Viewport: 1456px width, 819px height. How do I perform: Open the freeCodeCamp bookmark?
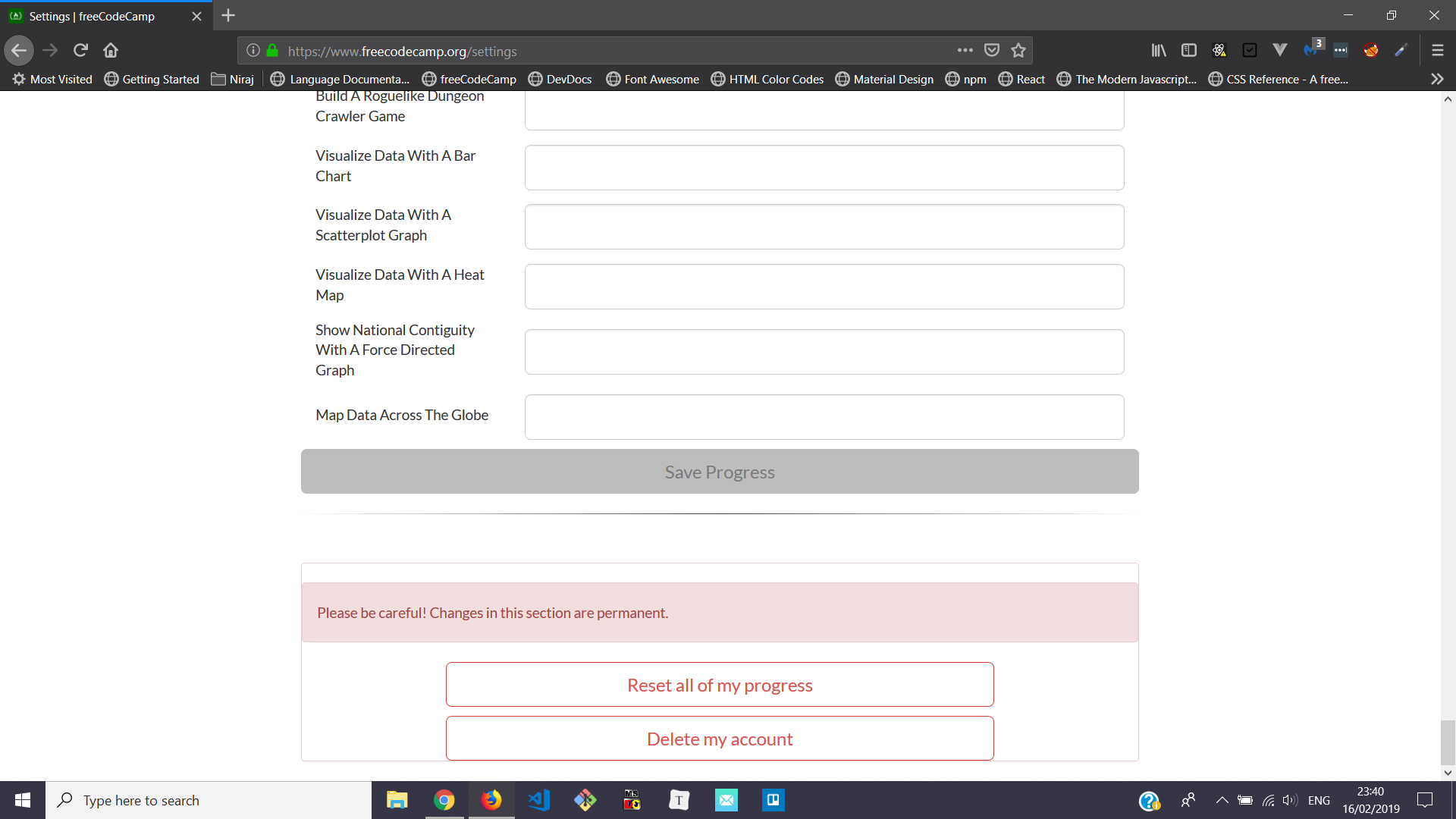(x=469, y=79)
